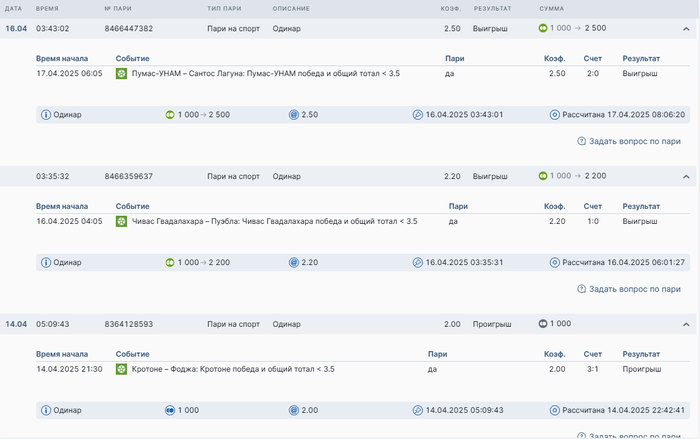
Task: Click Задать вопрос по пари under first bet
Action: [634, 142]
